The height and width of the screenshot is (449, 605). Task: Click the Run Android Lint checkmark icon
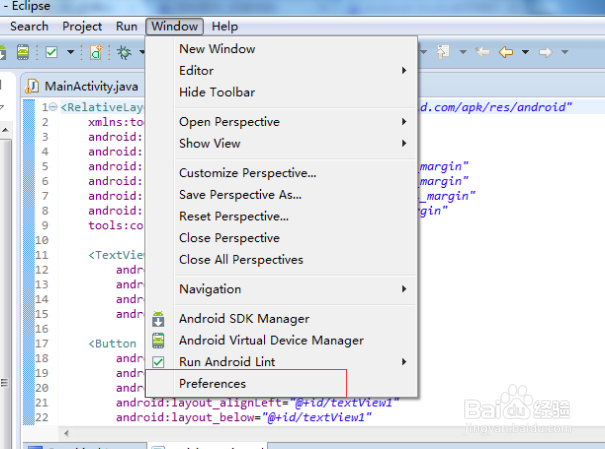click(x=158, y=362)
